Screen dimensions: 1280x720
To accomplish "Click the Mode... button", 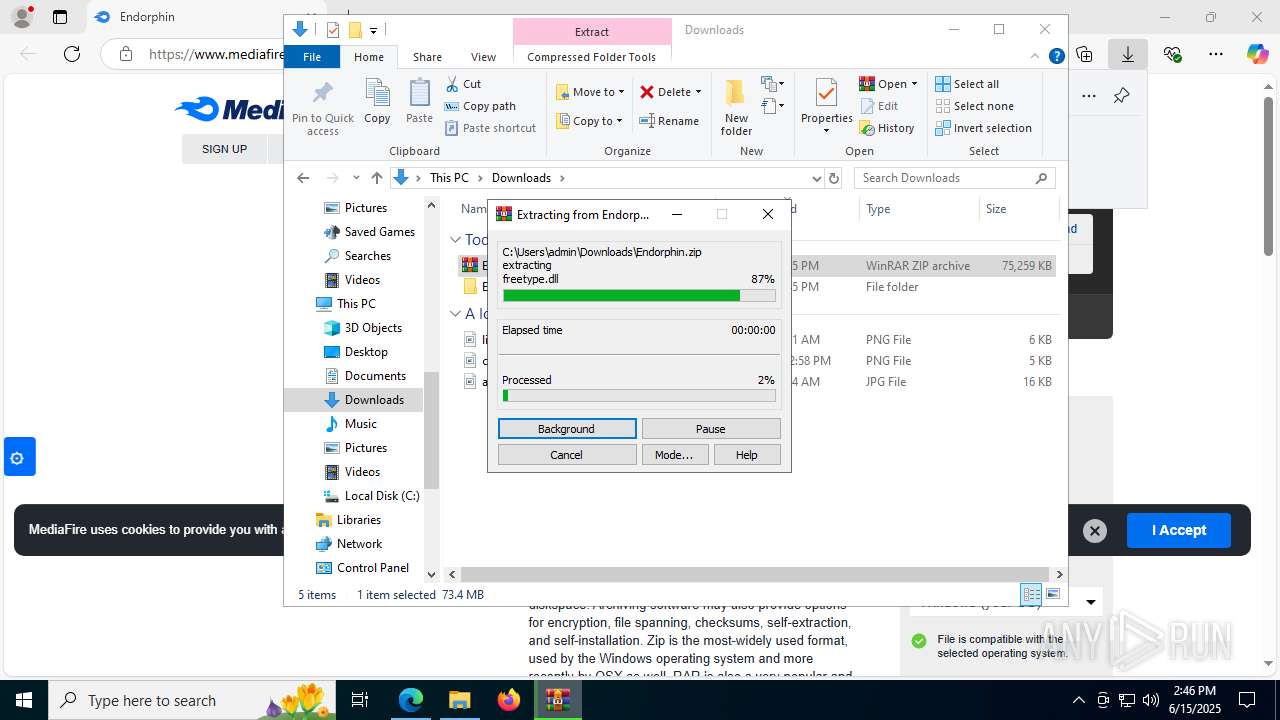I will tap(674, 455).
